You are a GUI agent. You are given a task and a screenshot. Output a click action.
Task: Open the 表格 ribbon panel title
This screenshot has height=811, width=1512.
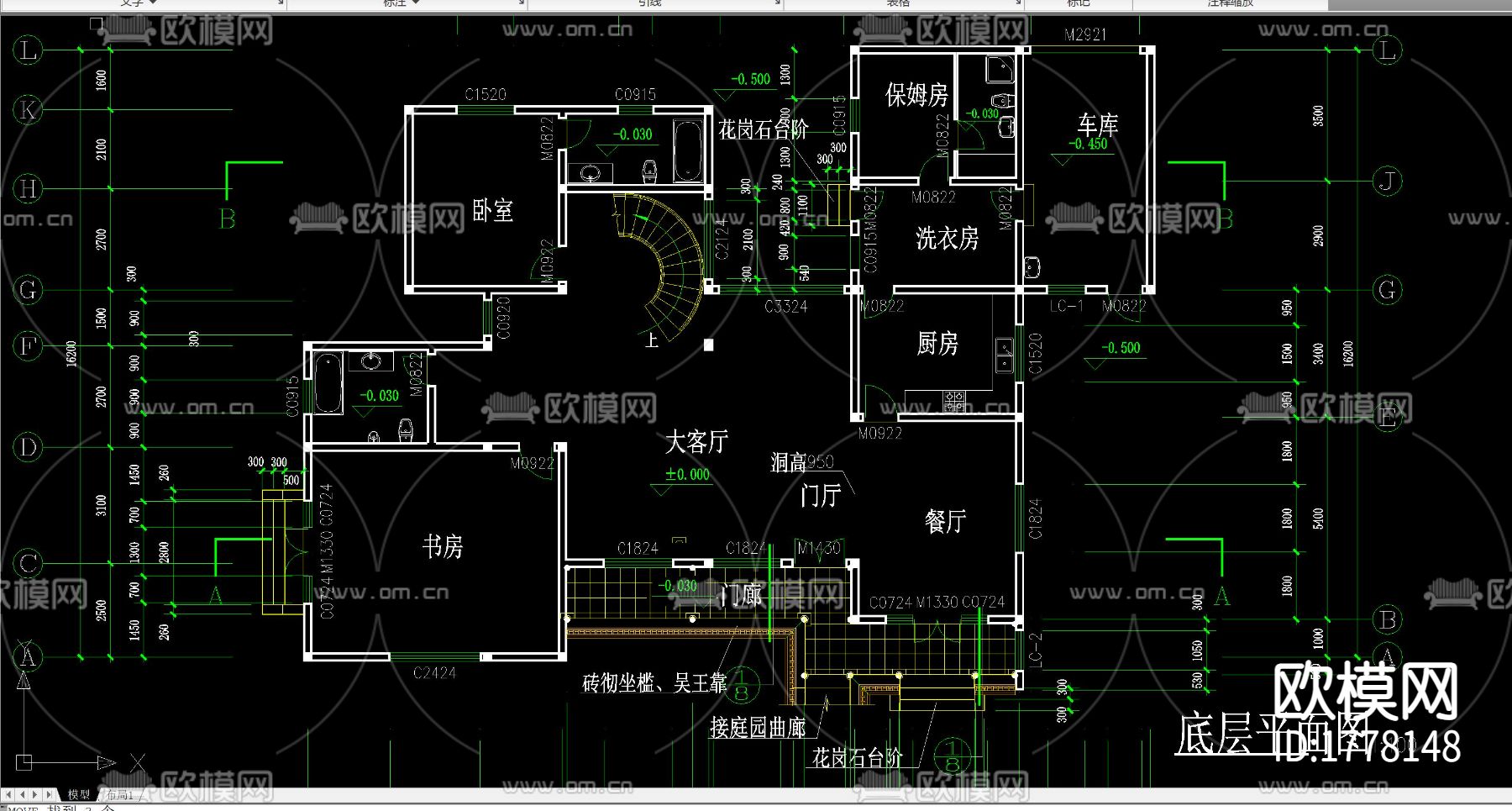(x=898, y=3)
